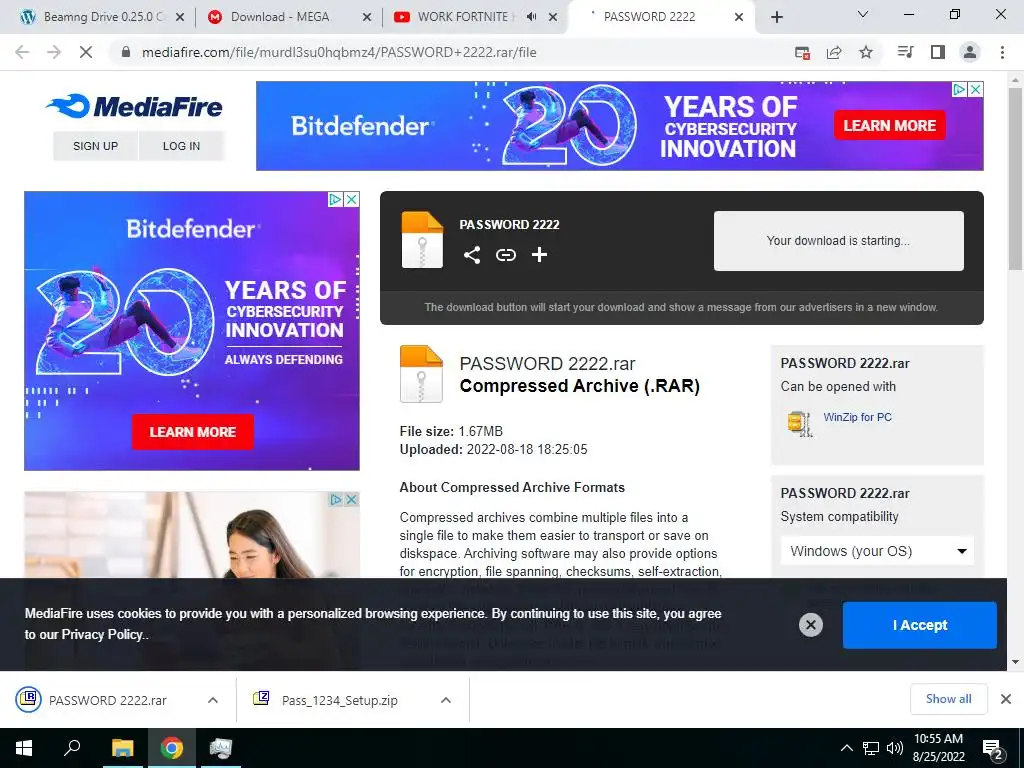This screenshot has height=768, width=1024.
Task: Switch to Beamng Drive 0.25.0 tab
Action: pyautogui.click(x=103, y=17)
